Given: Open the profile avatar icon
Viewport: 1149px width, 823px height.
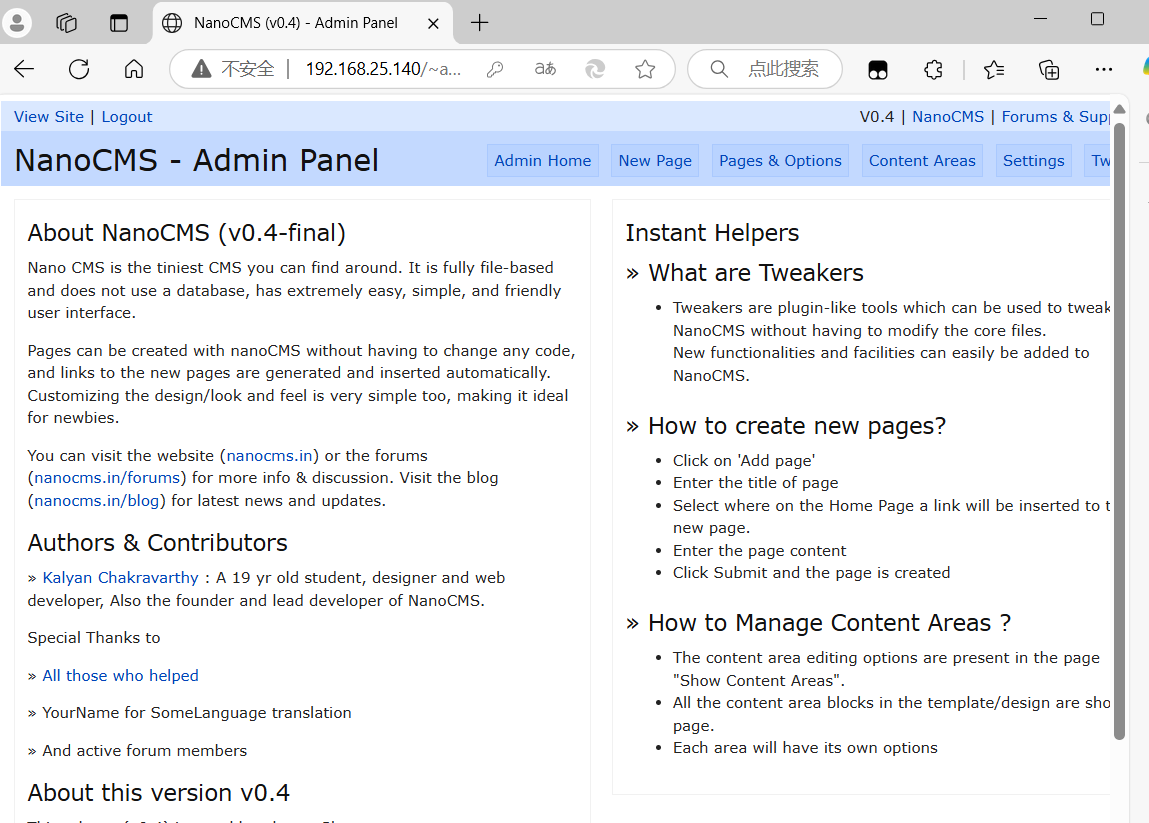Looking at the screenshot, I should coord(17,22).
